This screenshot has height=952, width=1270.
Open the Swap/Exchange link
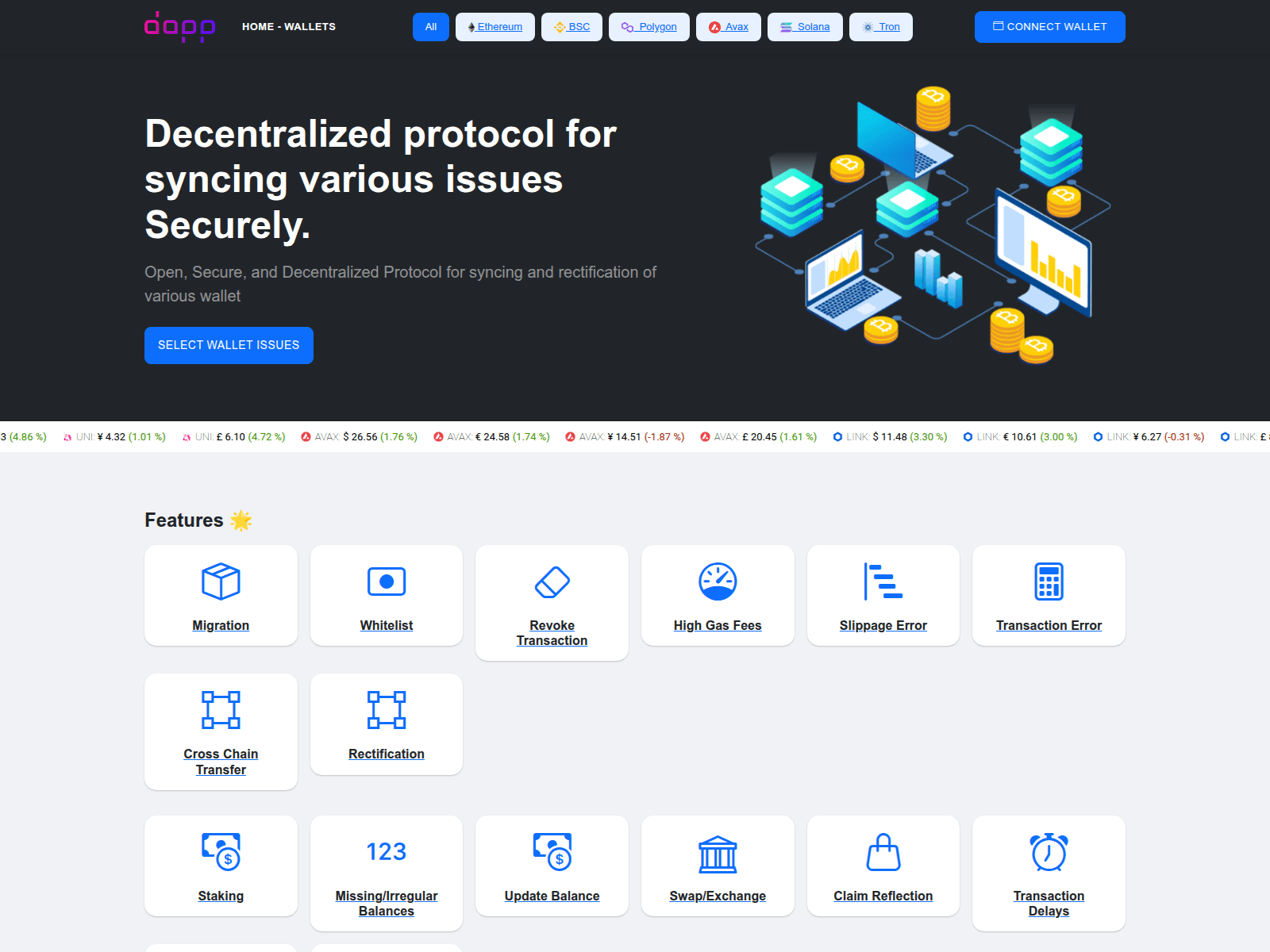[718, 896]
